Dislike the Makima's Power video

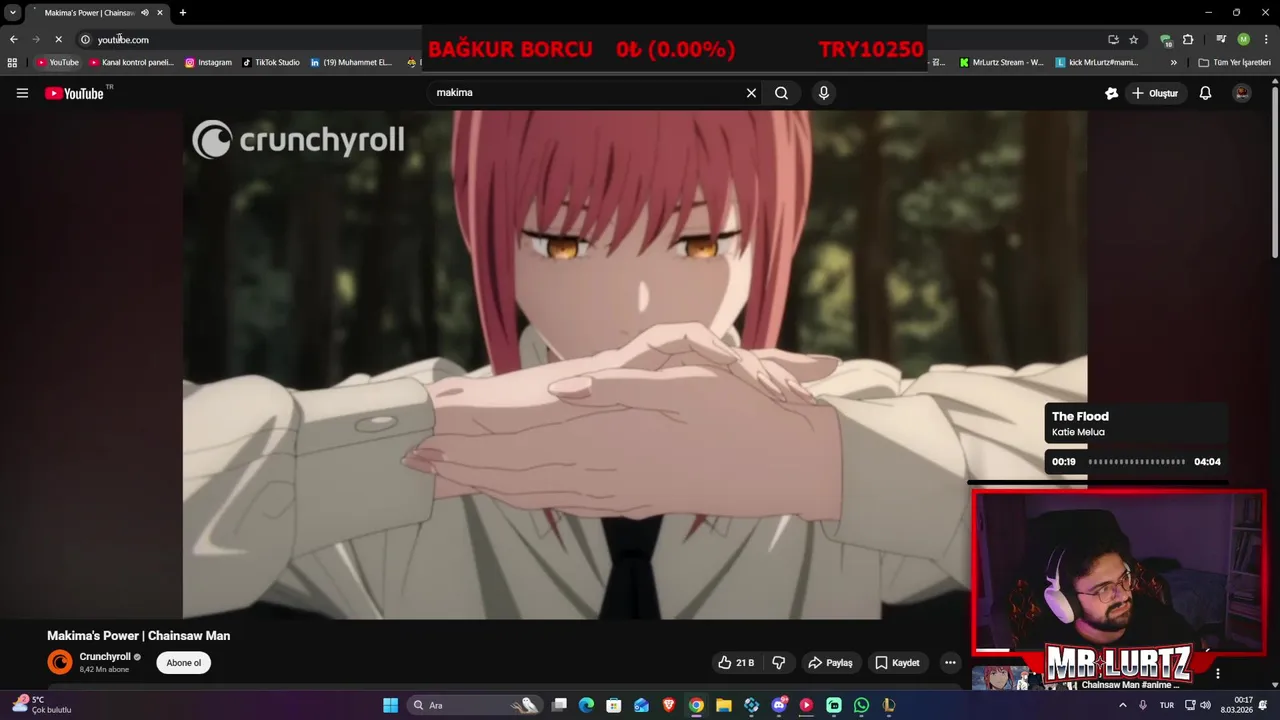[x=778, y=663]
